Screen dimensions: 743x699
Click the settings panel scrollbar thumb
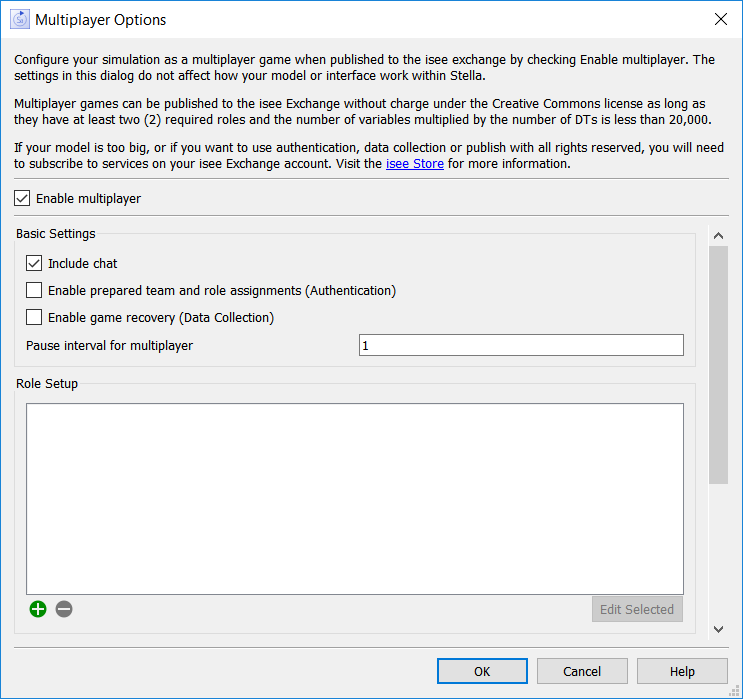718,364
